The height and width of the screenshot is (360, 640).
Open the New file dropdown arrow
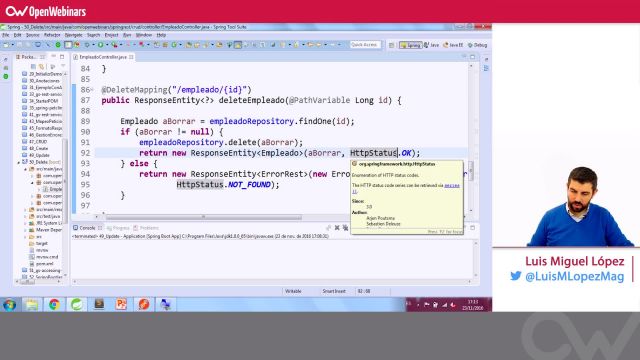[12, 45]
